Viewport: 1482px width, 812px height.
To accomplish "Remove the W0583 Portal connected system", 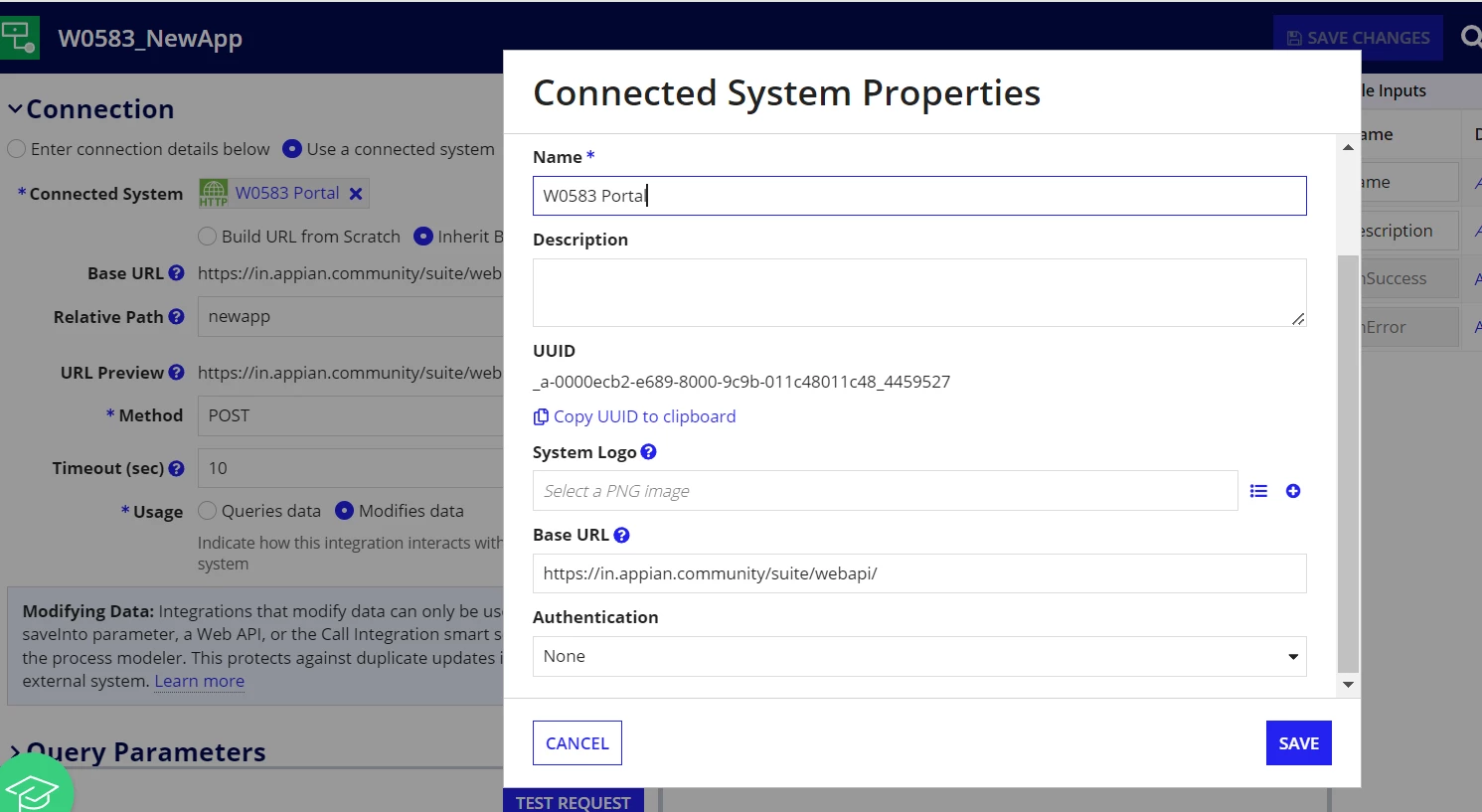I will click(356, 194).
